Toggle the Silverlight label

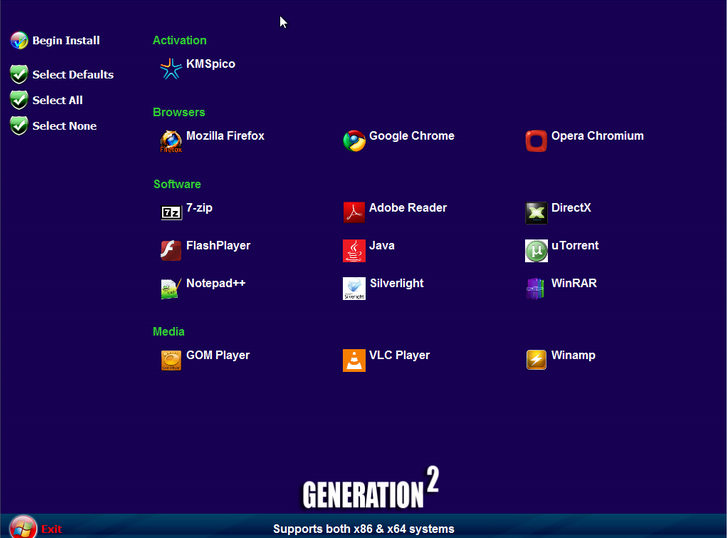point(397,283)
